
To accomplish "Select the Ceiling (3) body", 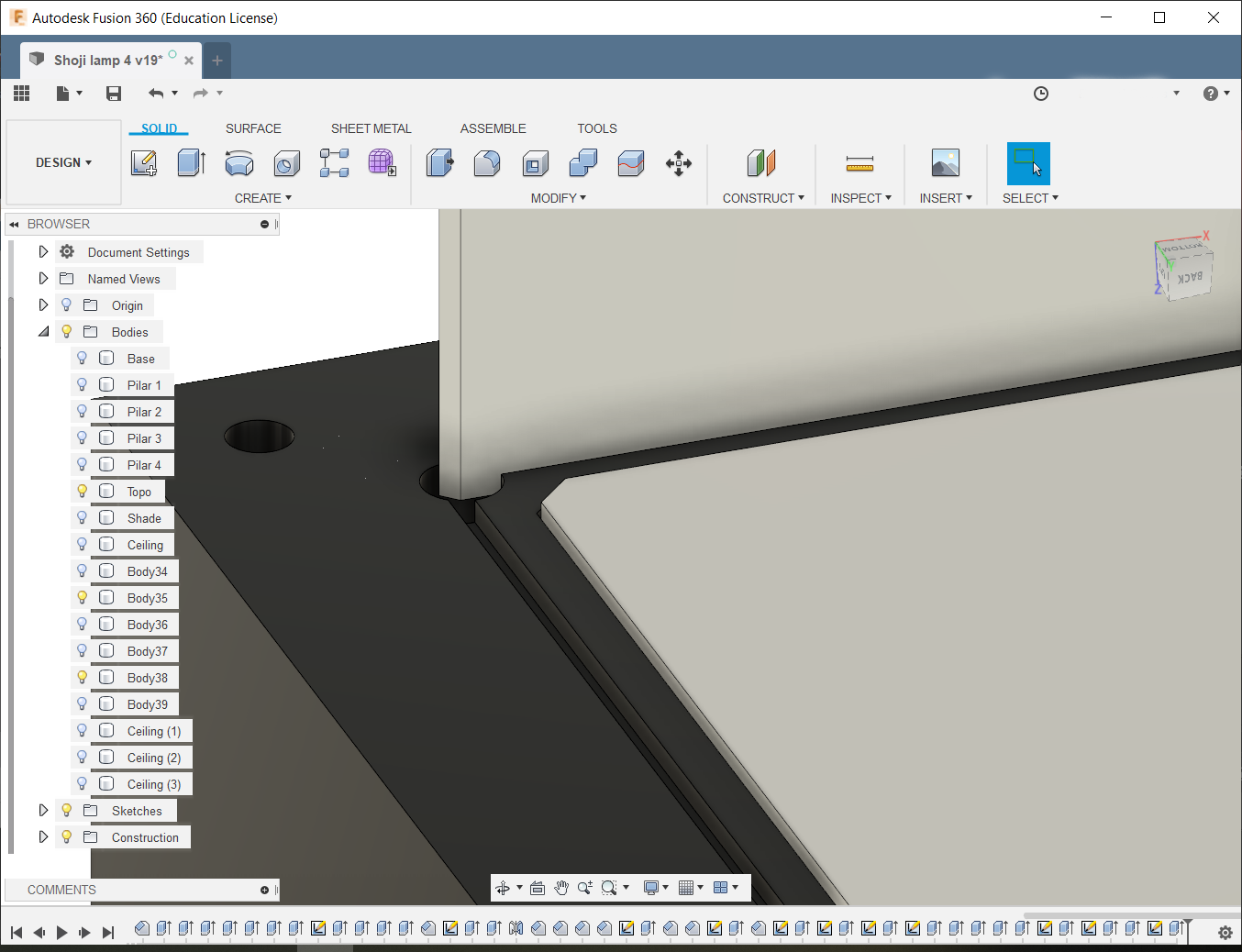I will [154, 784].
